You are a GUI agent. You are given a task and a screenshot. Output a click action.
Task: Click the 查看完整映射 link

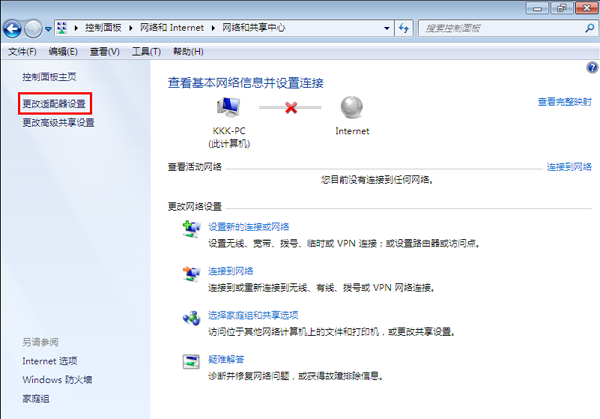(x=564, y=102)
